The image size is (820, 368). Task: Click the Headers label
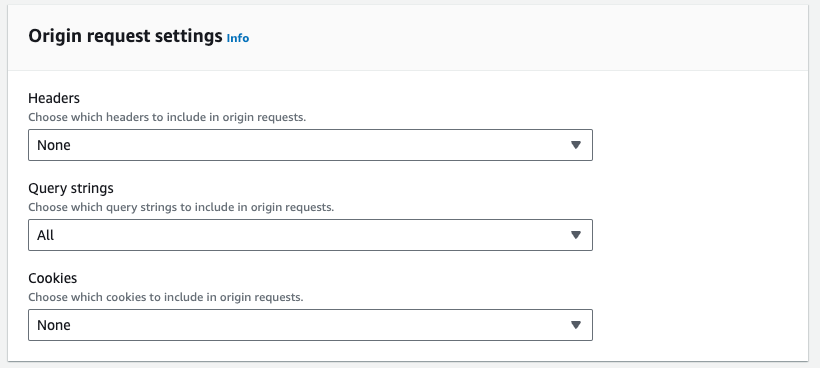point(54,98)
